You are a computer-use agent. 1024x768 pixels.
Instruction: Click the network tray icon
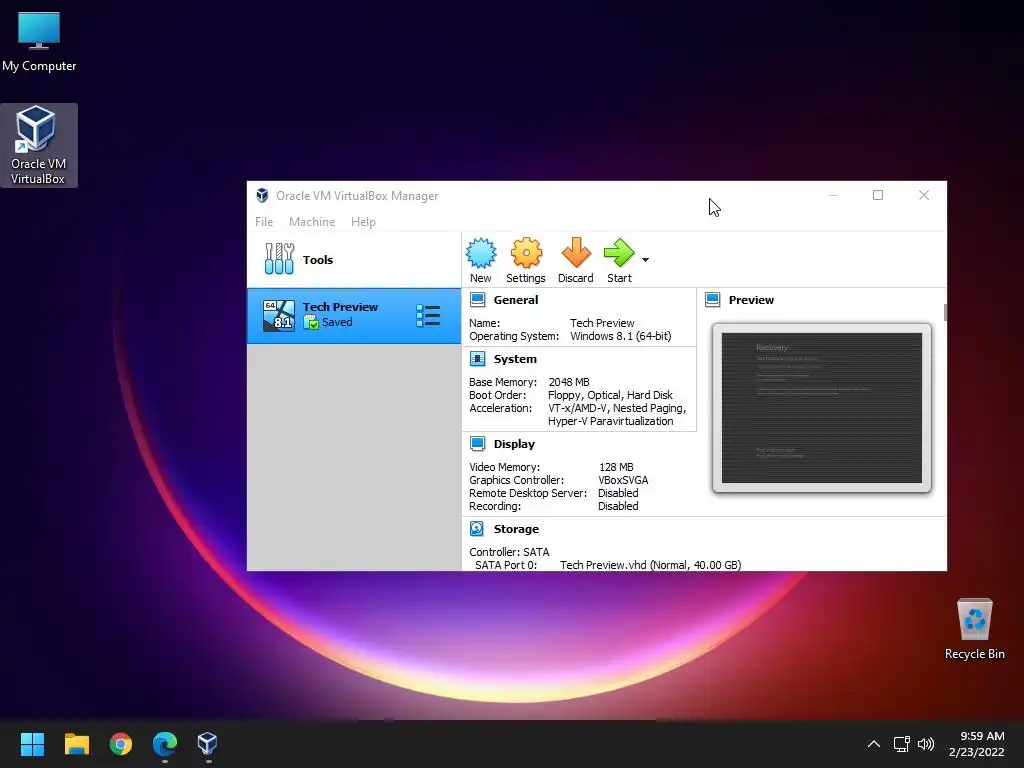pyautogui.click(x=901, y=743)
